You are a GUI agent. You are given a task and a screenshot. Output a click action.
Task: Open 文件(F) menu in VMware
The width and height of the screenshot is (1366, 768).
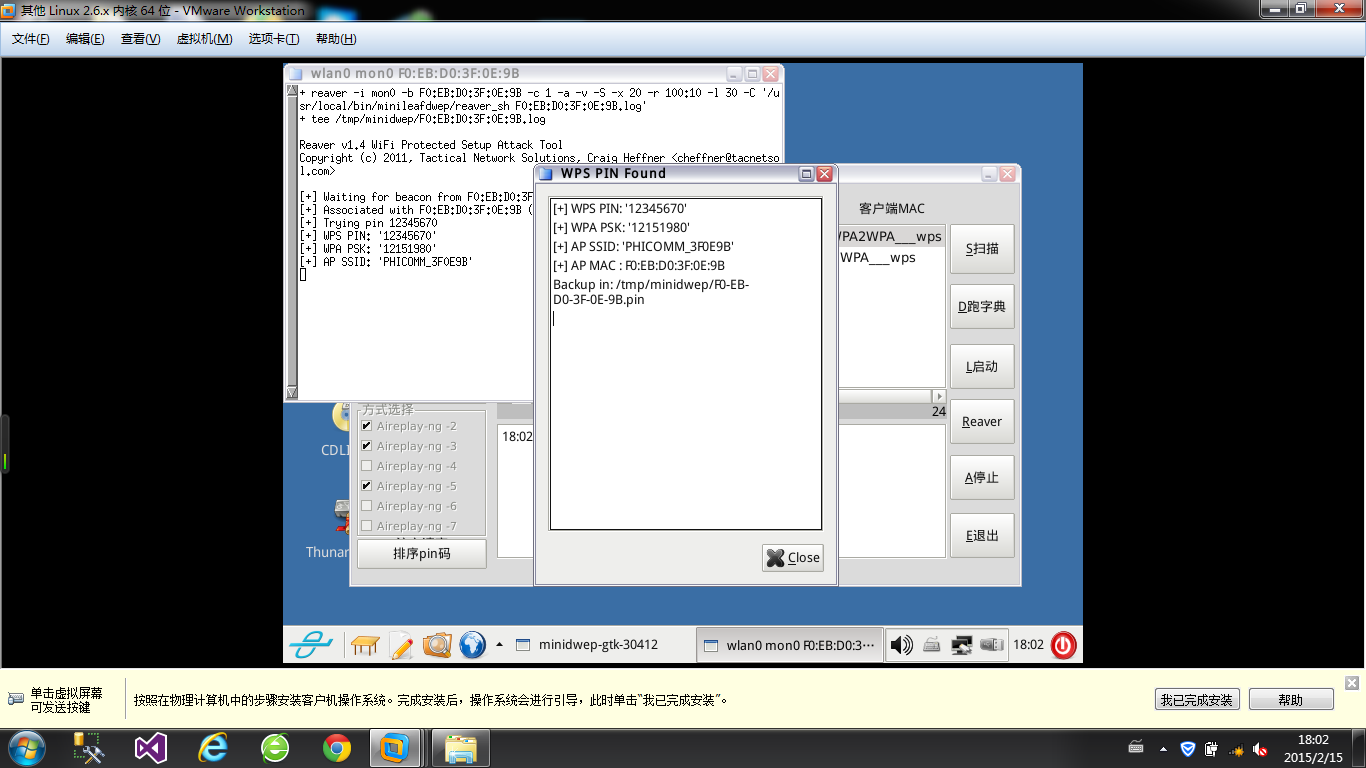click(x=31, y=39)
